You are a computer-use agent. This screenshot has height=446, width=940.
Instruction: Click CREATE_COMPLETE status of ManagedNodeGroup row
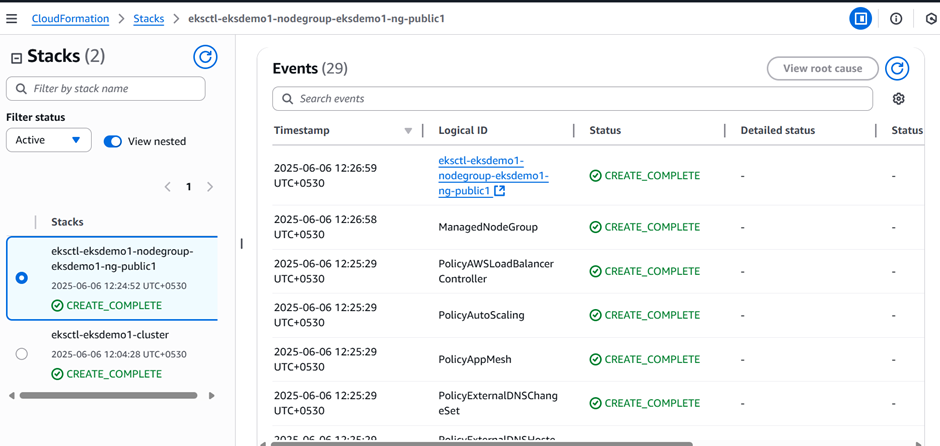click(644, 227)
